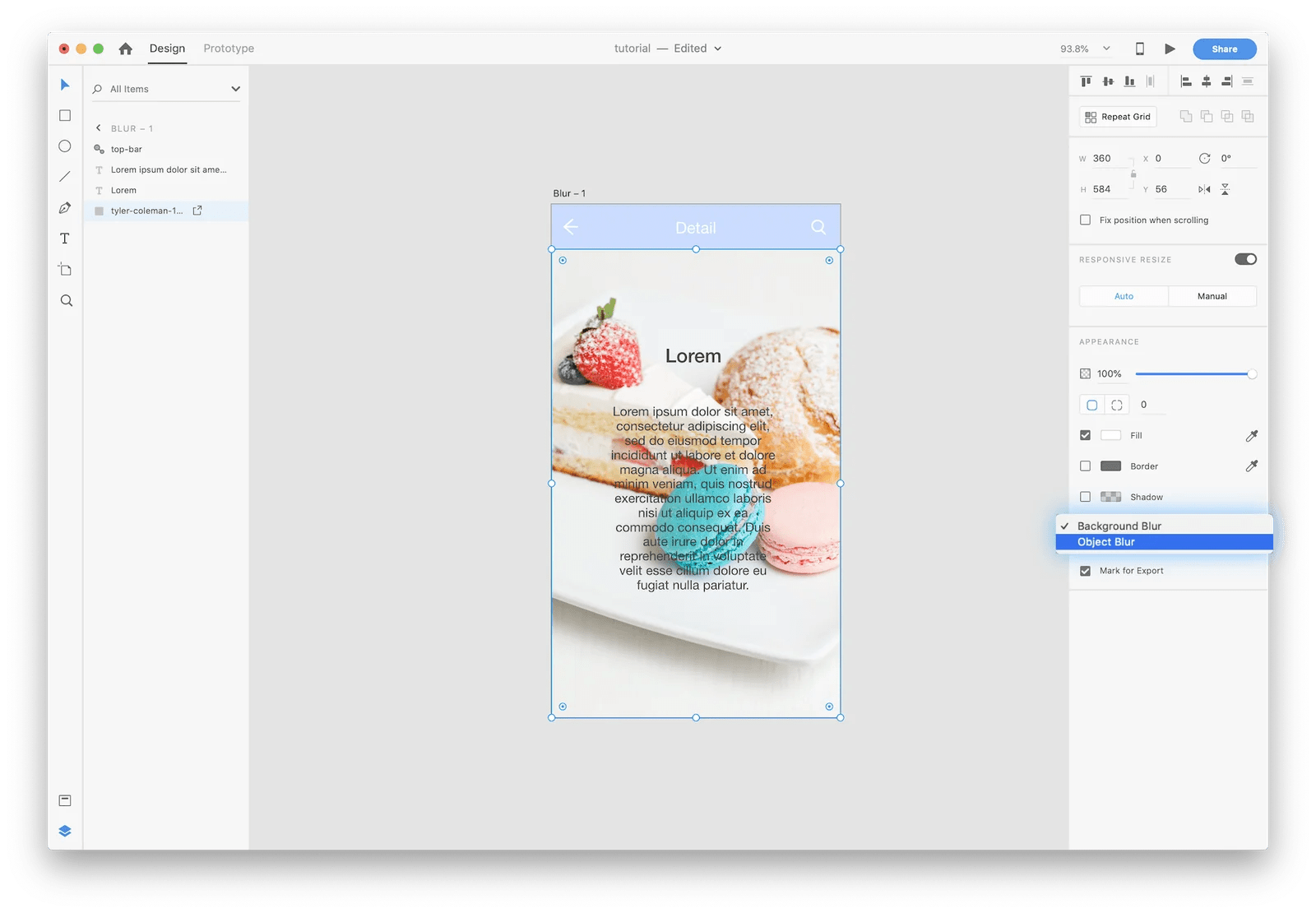This screenshot has width=1316, height=913.
Task: Open the Assets panel icon
Action: tap(65, 800)
